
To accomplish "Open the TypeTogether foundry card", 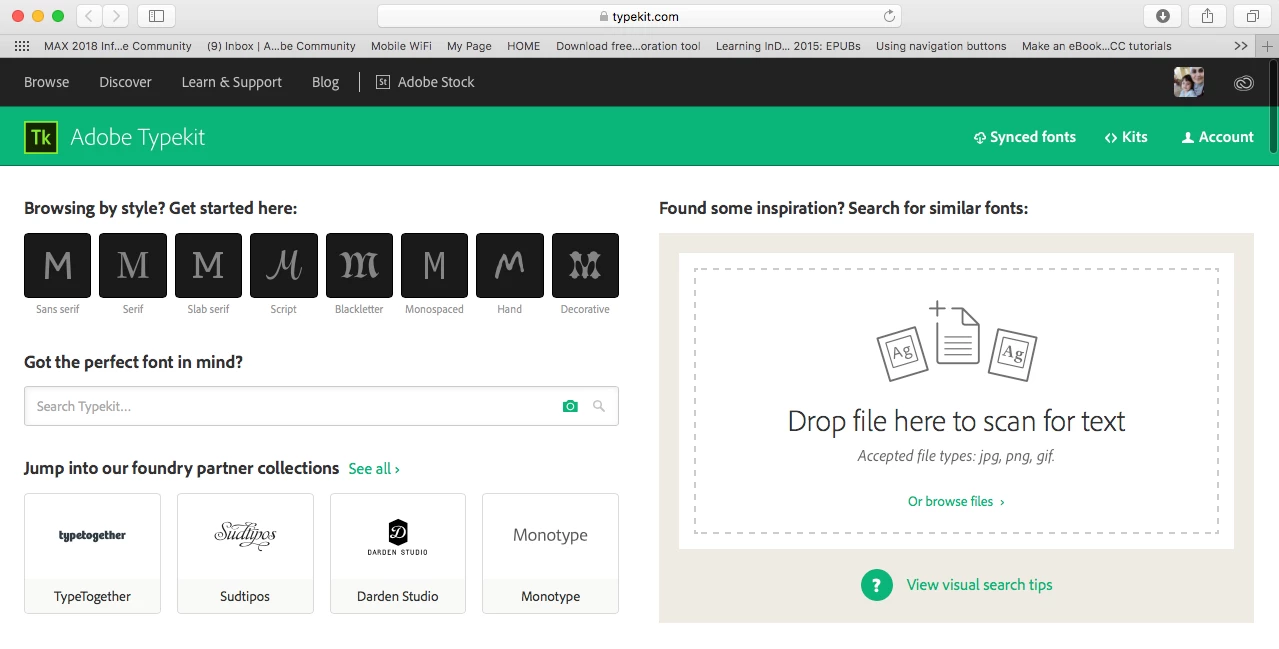I will tap(92, 553).
